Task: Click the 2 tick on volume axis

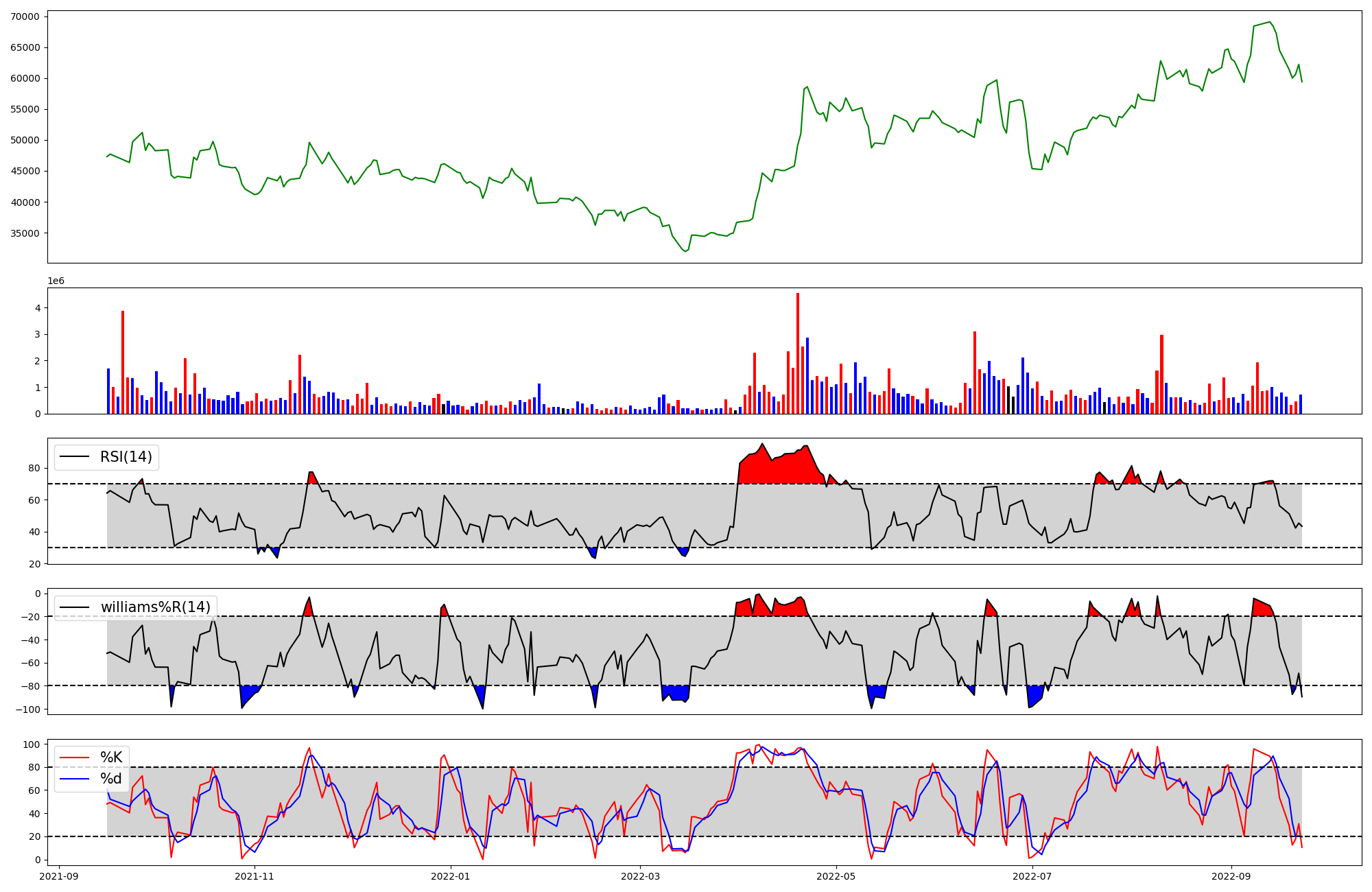Action: 37,361
